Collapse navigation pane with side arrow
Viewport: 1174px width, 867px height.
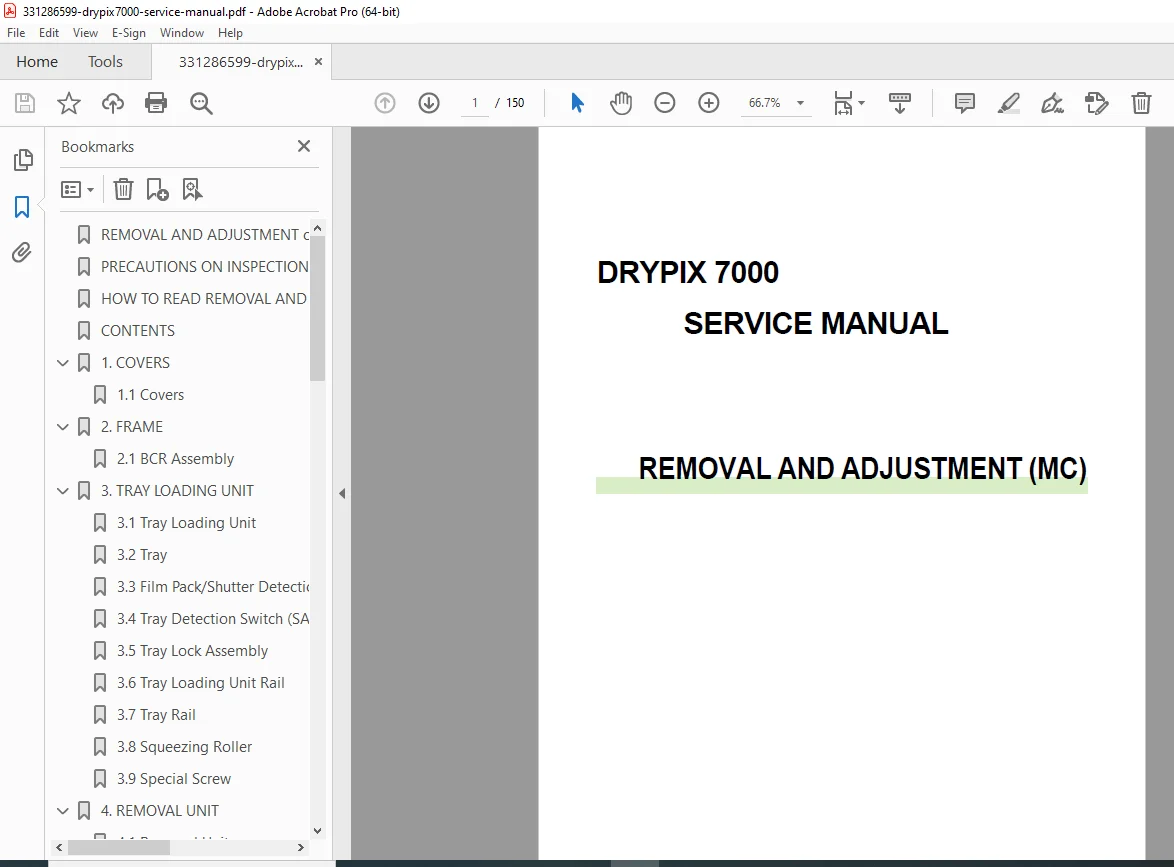coord(342,493)
